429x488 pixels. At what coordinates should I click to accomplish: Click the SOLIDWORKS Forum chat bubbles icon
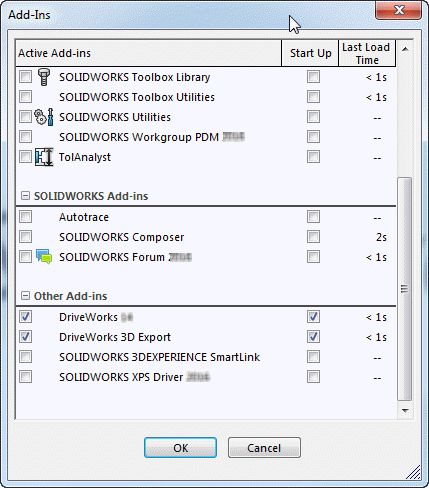tap(44, 257)
